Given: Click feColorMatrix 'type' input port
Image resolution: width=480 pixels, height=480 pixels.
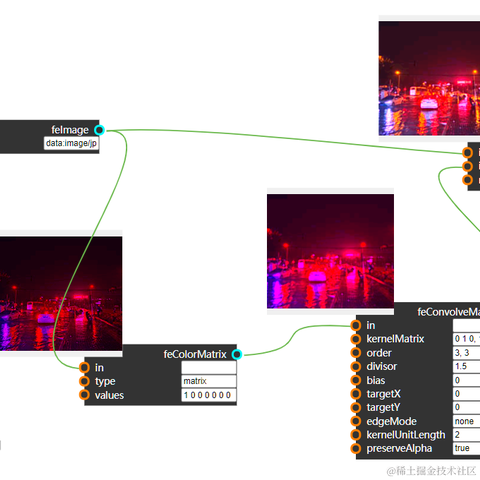Looking at the screenshot, I should 84,381.
